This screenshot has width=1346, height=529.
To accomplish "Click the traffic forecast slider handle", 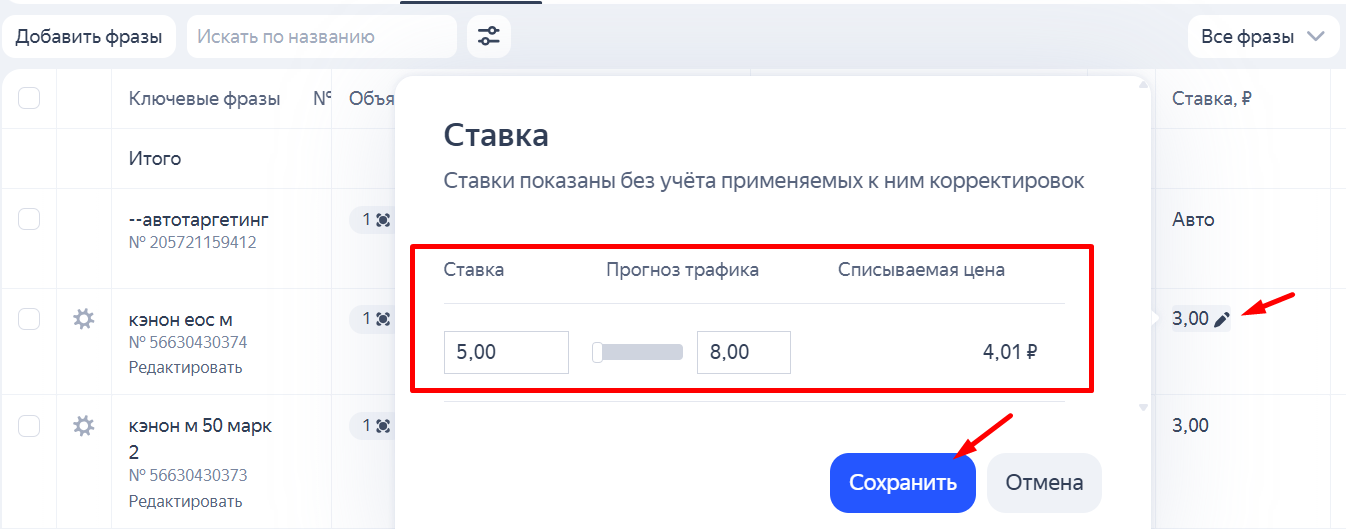I will coord(597,352).
